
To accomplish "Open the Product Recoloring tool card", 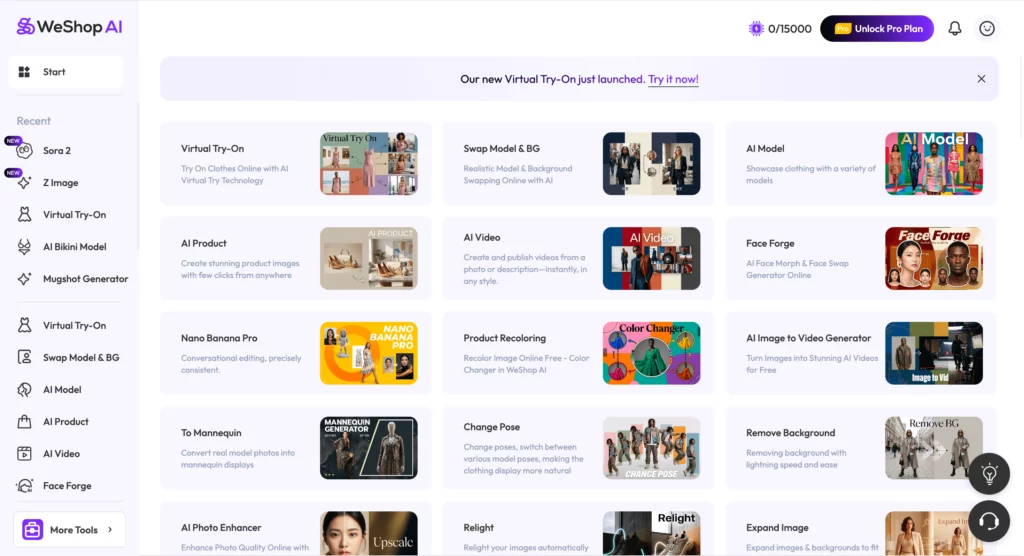I will pyautogui.click(x=578, y=353).
